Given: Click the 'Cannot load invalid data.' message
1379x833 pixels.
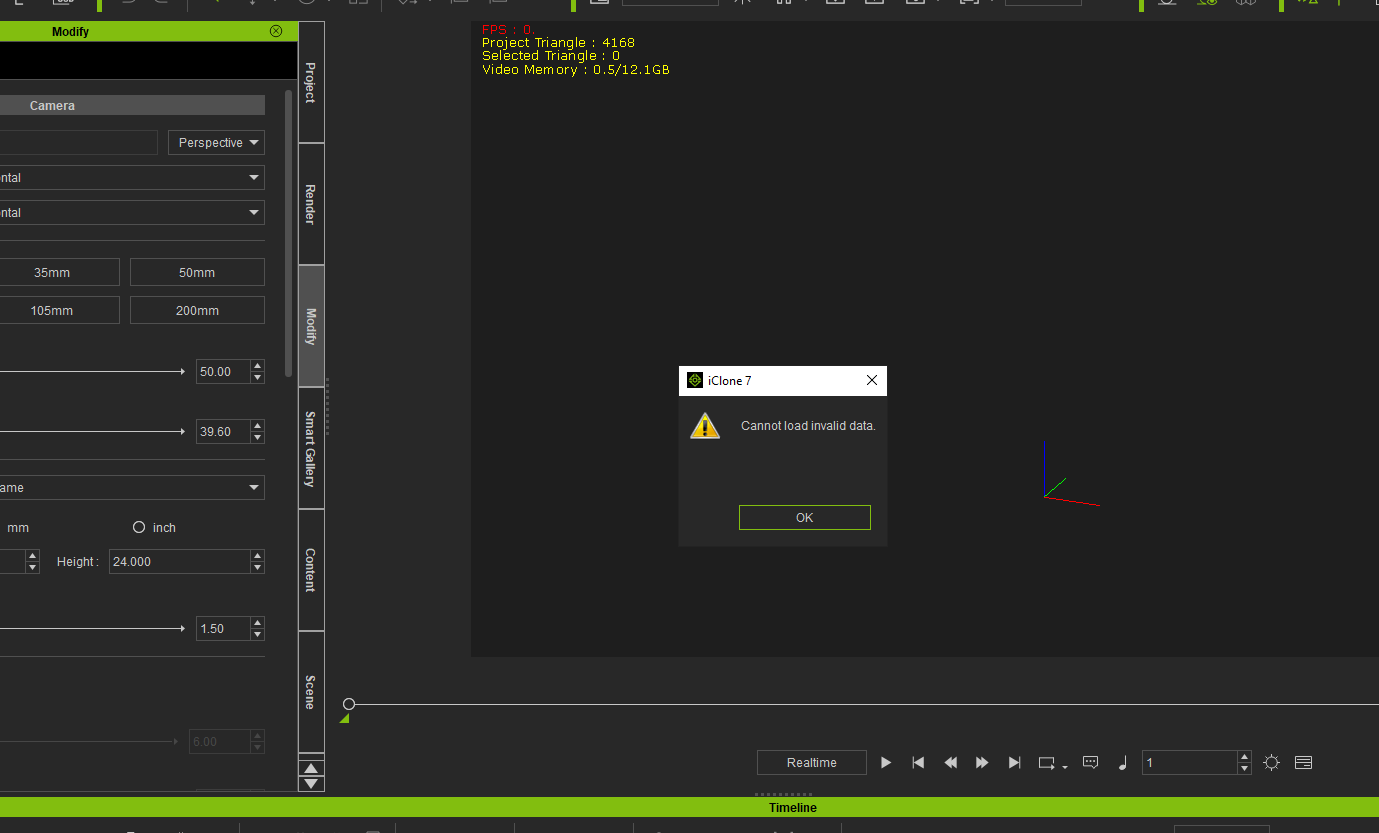Looking at the screenshot, I should (808, 425).
